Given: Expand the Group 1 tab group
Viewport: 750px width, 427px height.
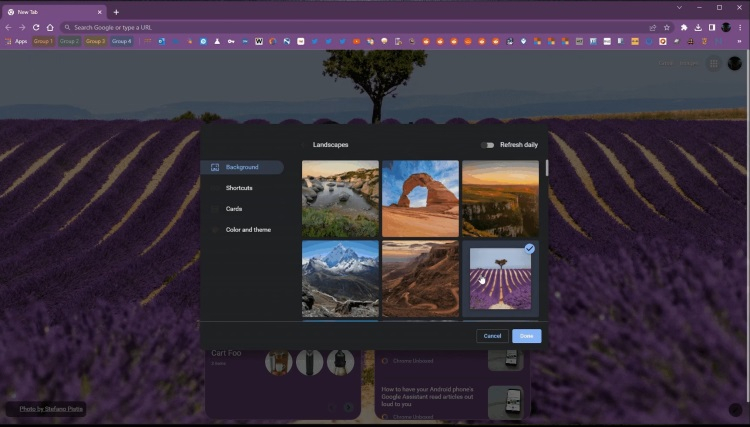Looking at the screenshot, I should tap(43, 41).
